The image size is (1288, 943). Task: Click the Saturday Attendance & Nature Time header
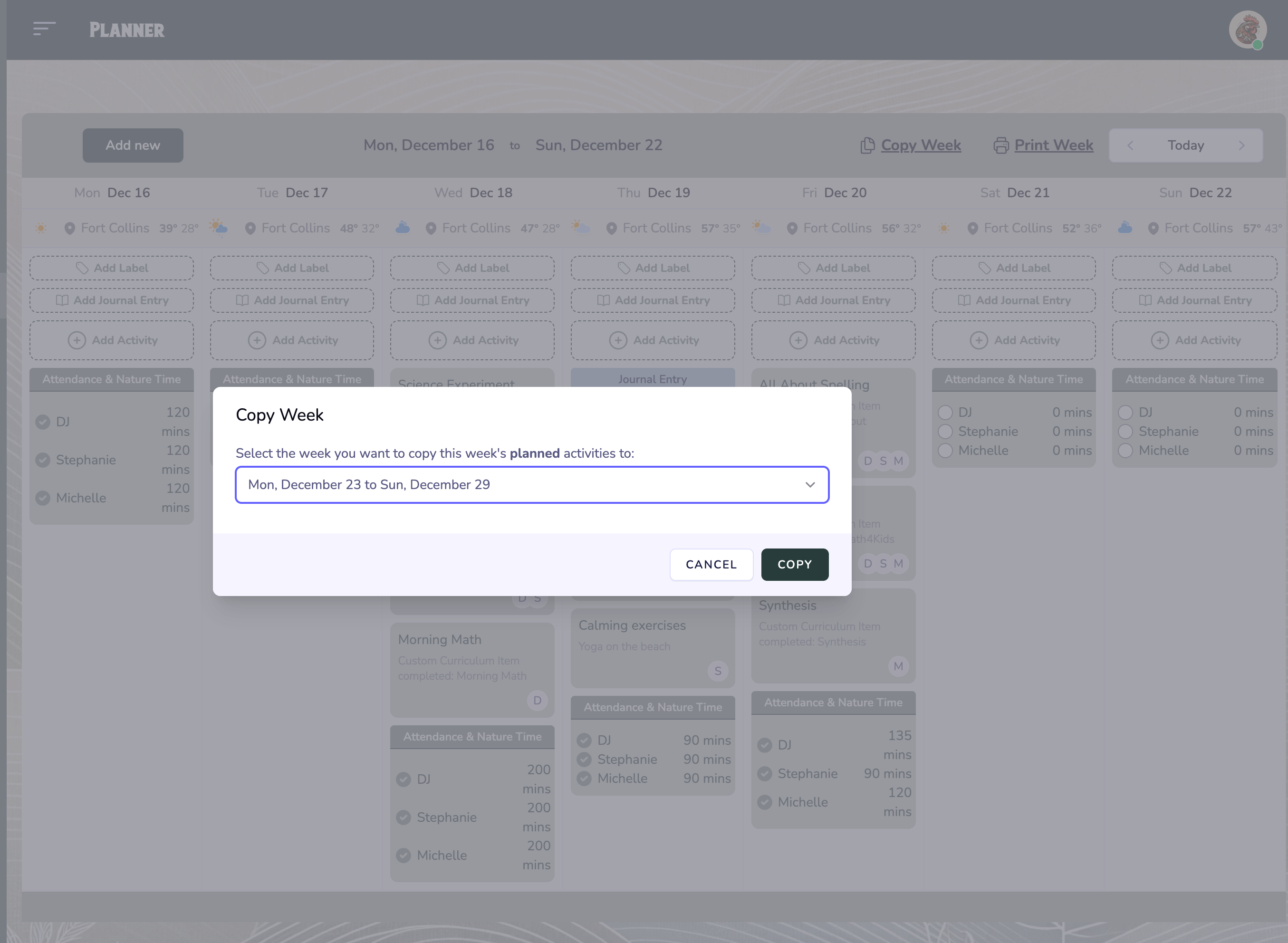(1014, 380)
